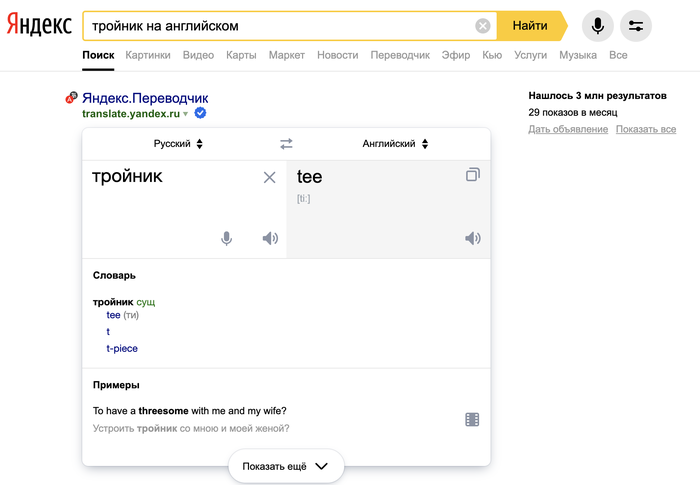
Task: Listen to Russian source pronunciation
Action: pyautogui.click(x=270, y=238)
